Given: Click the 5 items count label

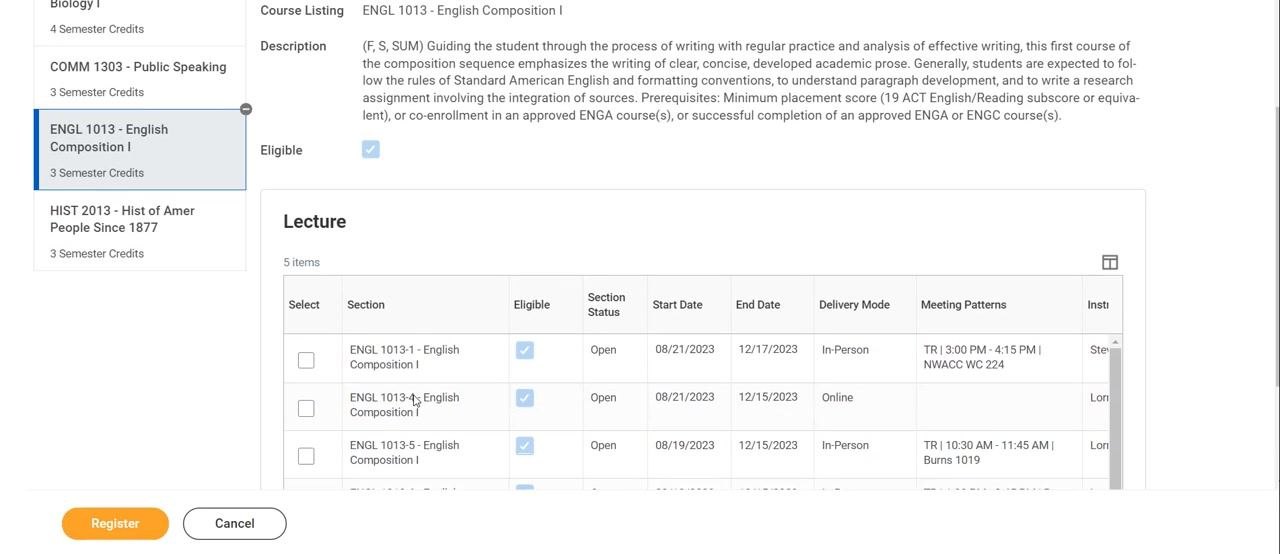Looking at the screenshot, I should point(301,262).
